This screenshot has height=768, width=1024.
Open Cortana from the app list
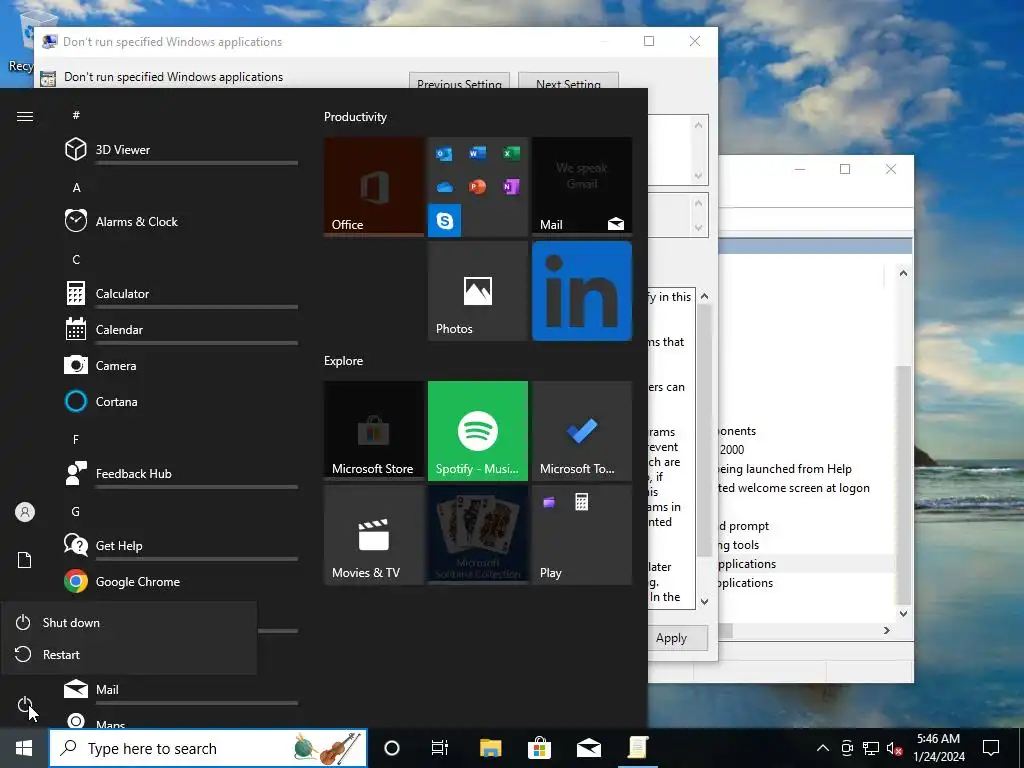pyautogui.click(x=181, y=401)
